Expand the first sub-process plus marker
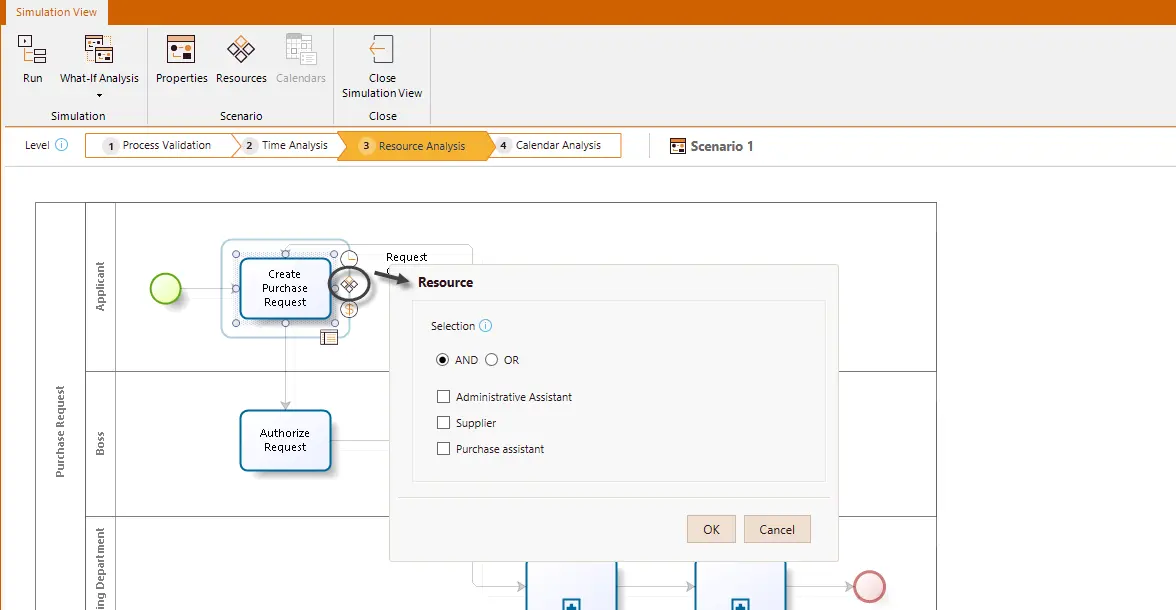Screen dimensions: 1176x610 [x=572, y=605]
